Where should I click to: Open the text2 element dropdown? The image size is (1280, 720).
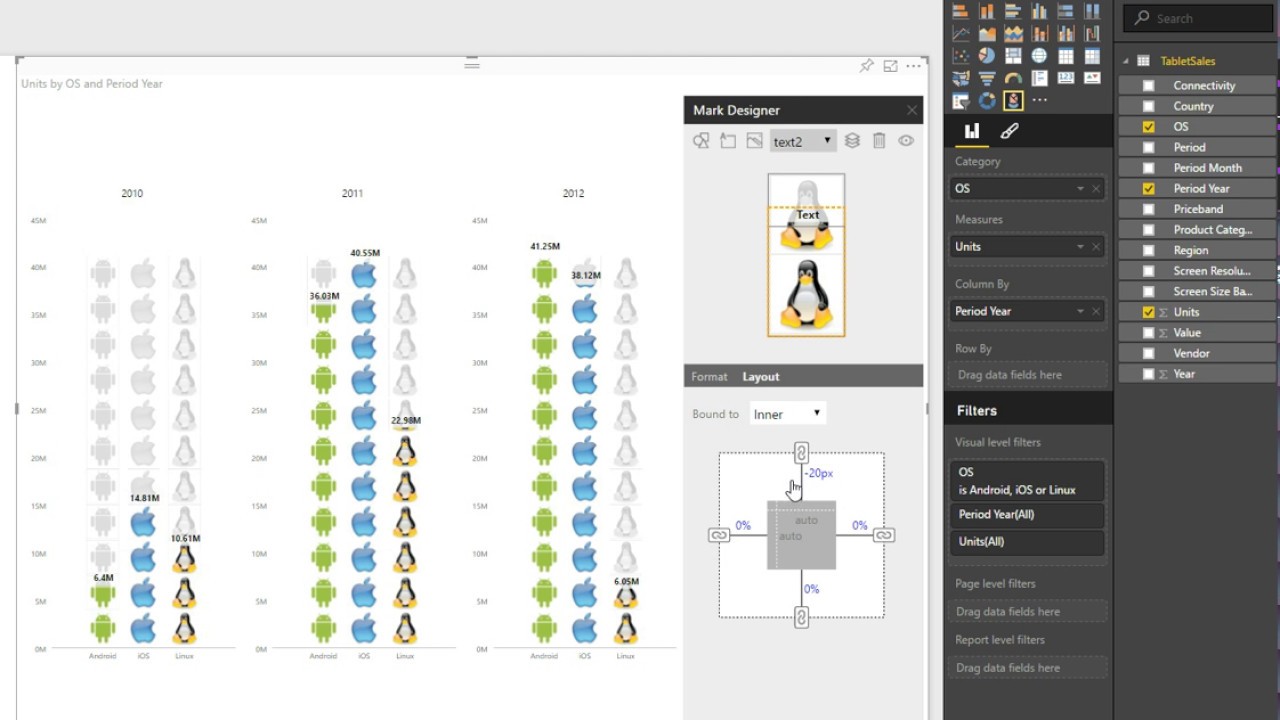pos(802,141)
